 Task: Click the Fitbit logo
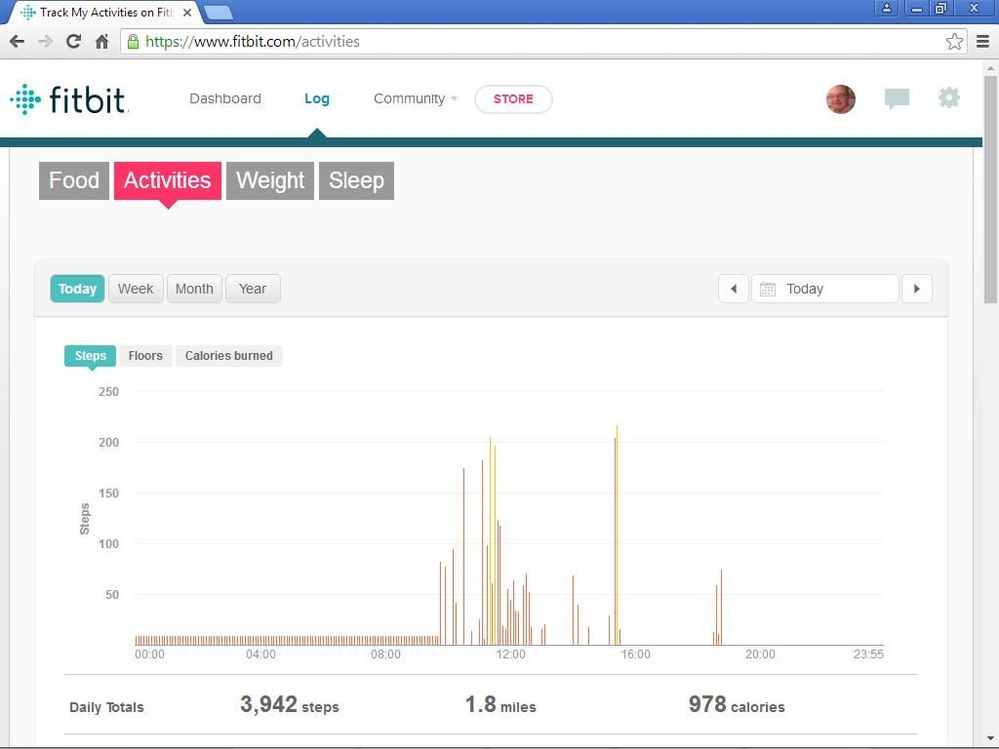[x=69, y=99]
